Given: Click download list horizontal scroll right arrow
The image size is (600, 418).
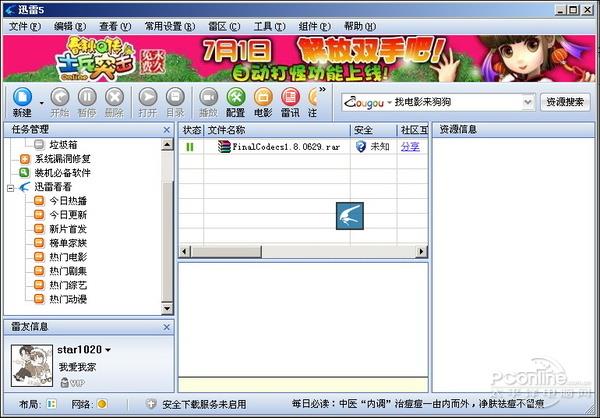Looking at the screenshot, I should point(422,251).
